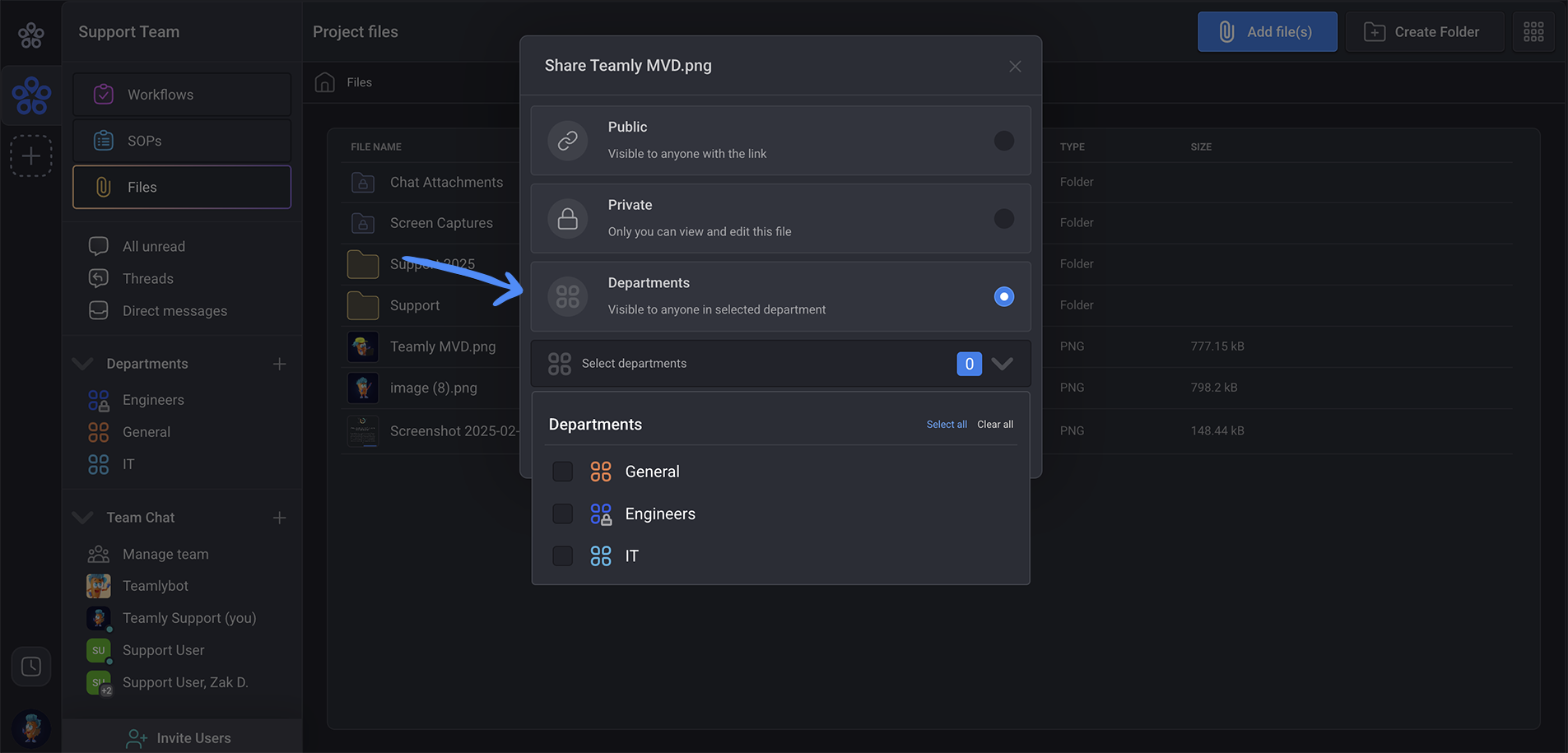Collapse the Team Chat section
The height and width of the screenshot is (753, 1568).
pos(82,518)
